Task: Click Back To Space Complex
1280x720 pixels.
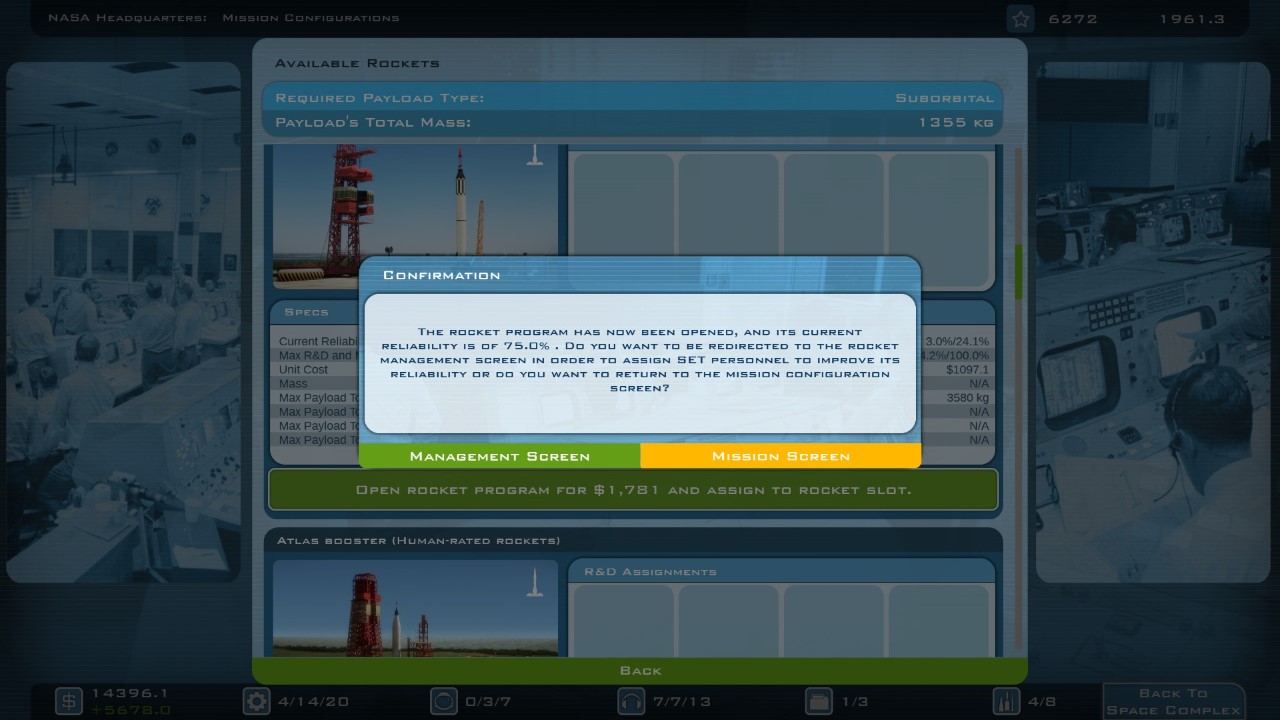Action: point(1173,701)
